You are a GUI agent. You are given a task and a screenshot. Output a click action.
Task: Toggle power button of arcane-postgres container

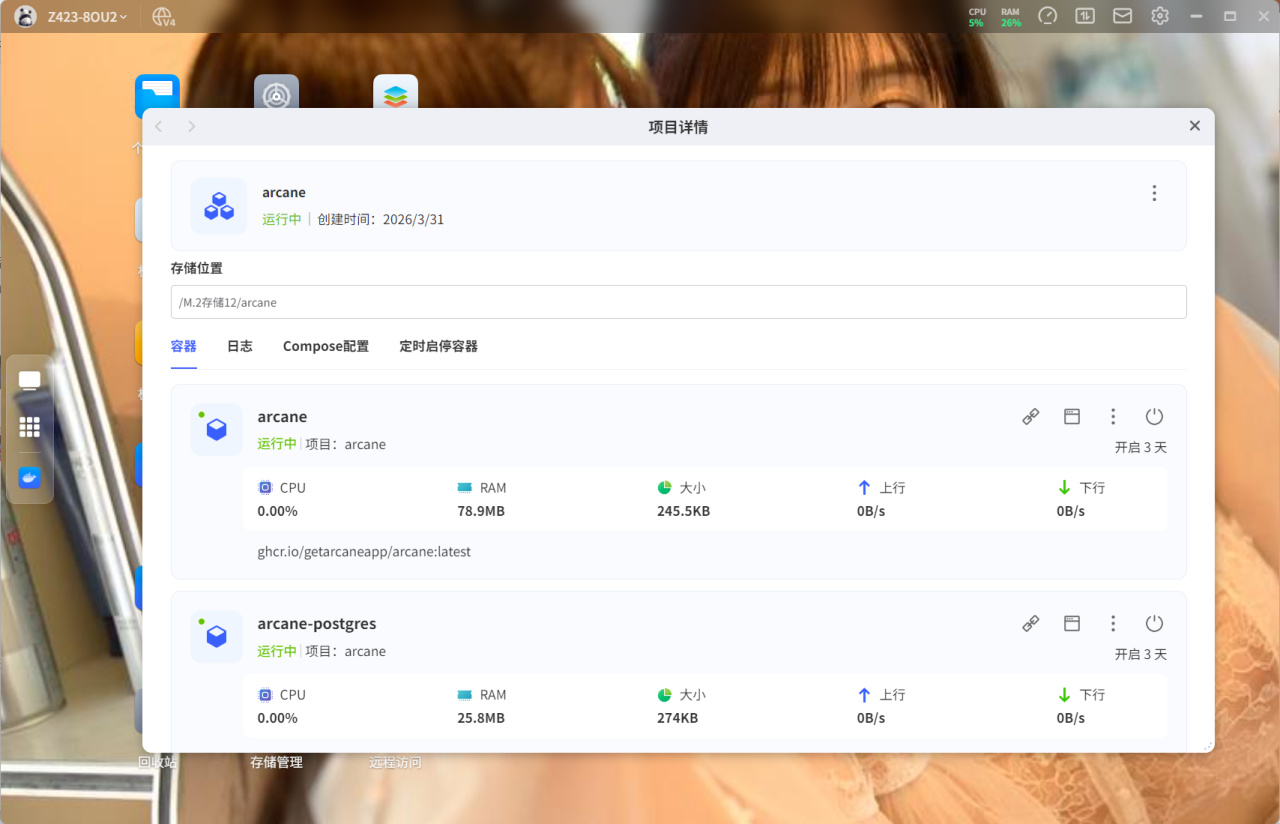[1154, 624]
